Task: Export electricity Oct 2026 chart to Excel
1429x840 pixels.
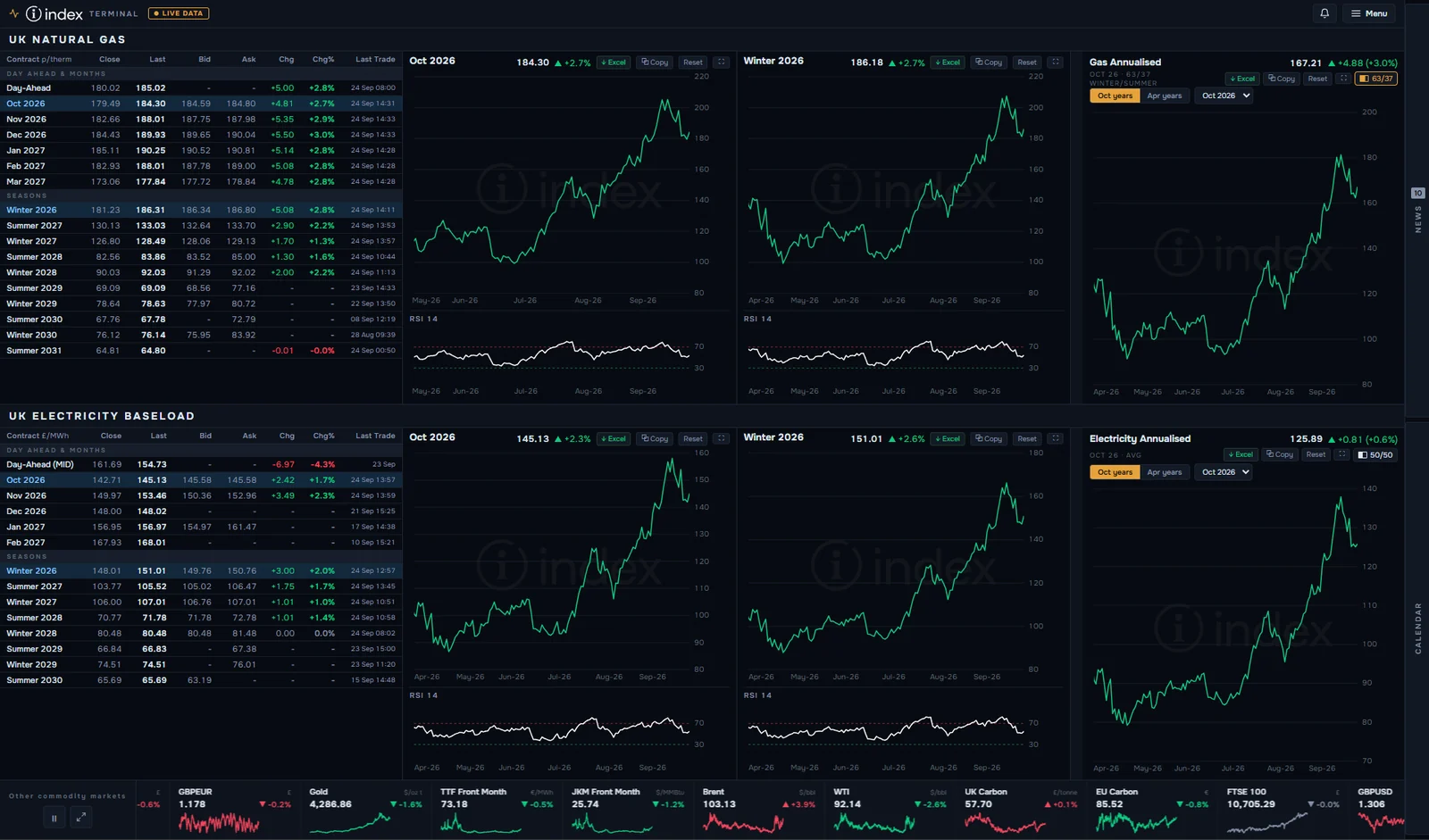Action: (613, 439)
